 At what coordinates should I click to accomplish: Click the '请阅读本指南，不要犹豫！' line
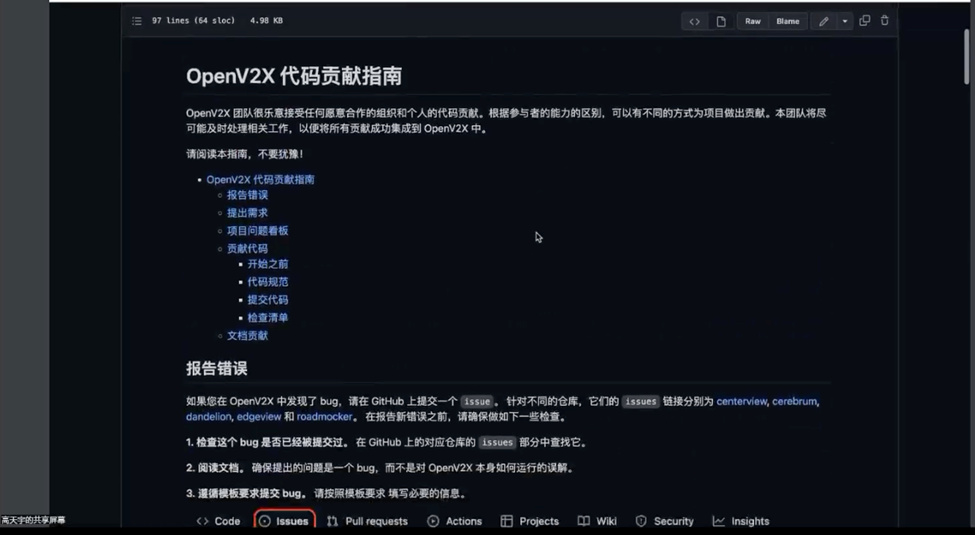tap(245, 154)
